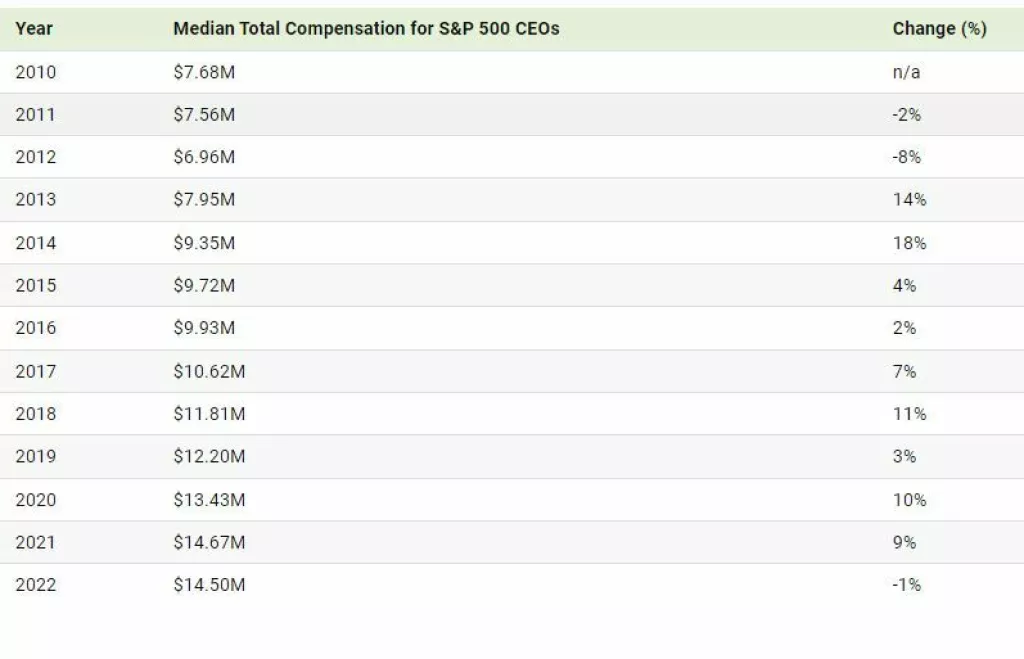Select the 2014 year cell
This screenshot has width=1024, height=659.
[36, 243]
